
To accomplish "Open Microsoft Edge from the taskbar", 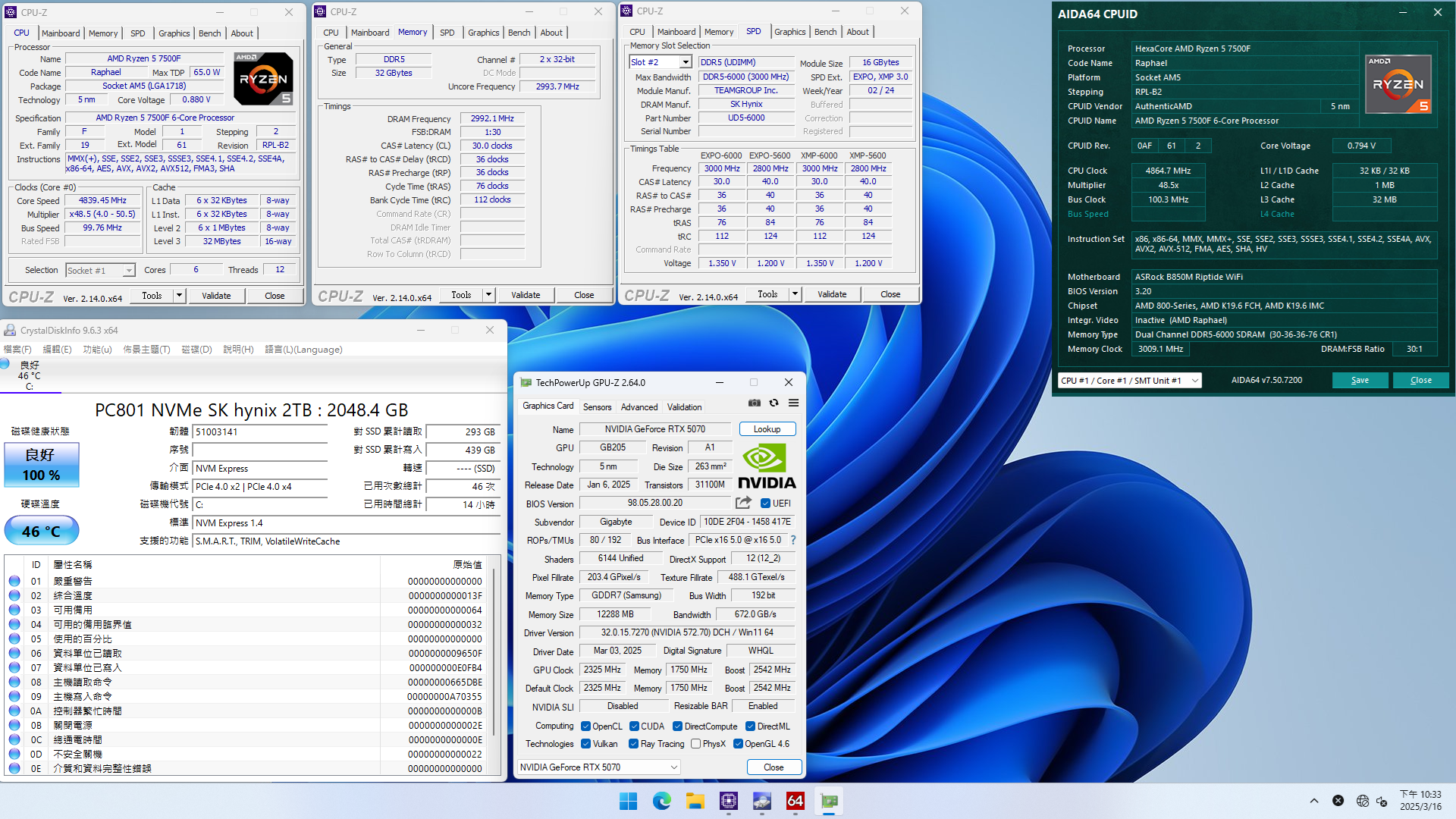I will 661,801.
